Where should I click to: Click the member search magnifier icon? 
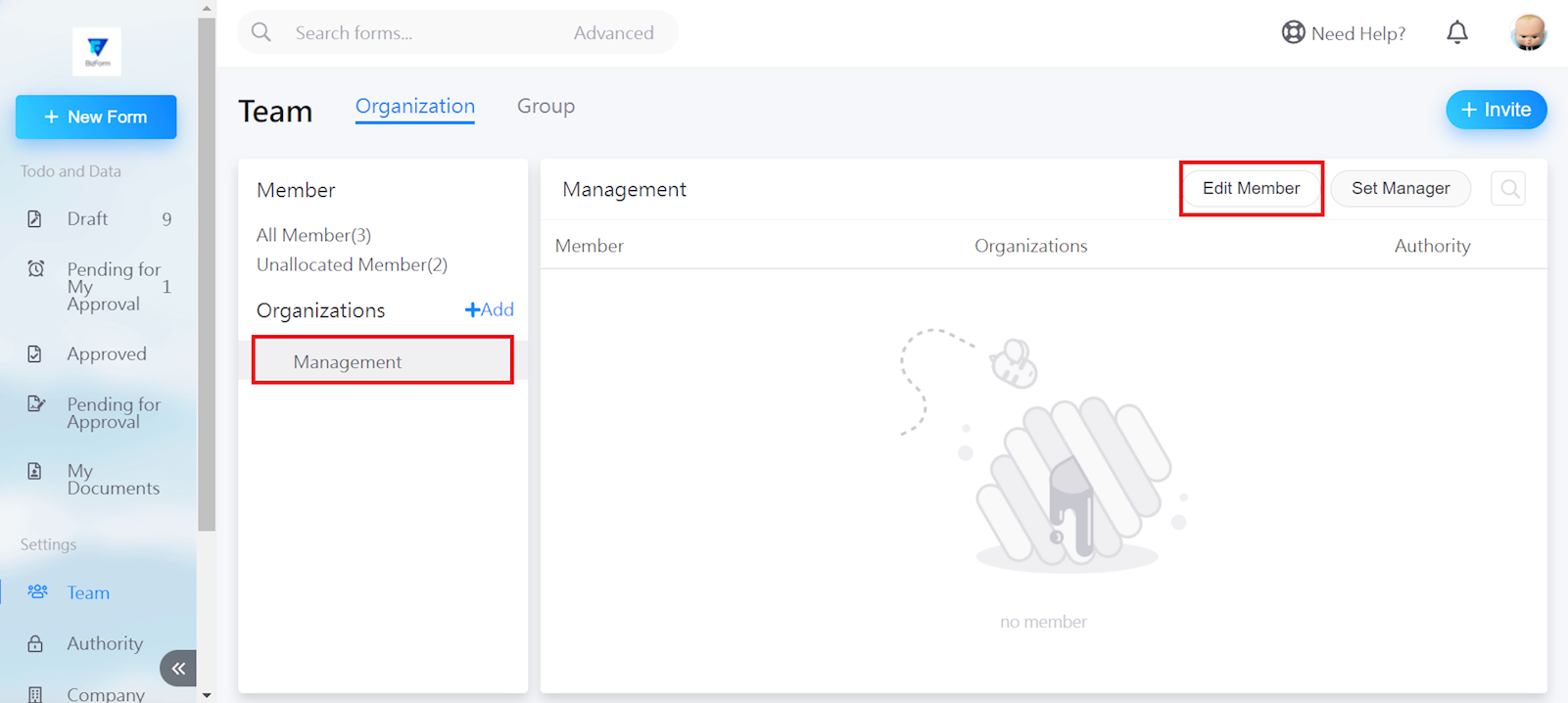pyautogui.click(x=1508, y=189)
